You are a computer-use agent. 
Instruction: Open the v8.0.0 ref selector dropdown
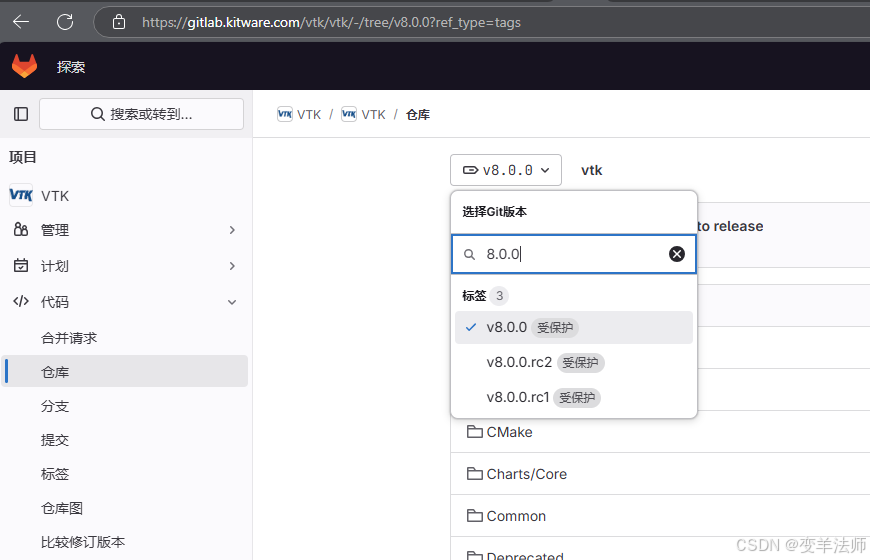click(505, 170)
